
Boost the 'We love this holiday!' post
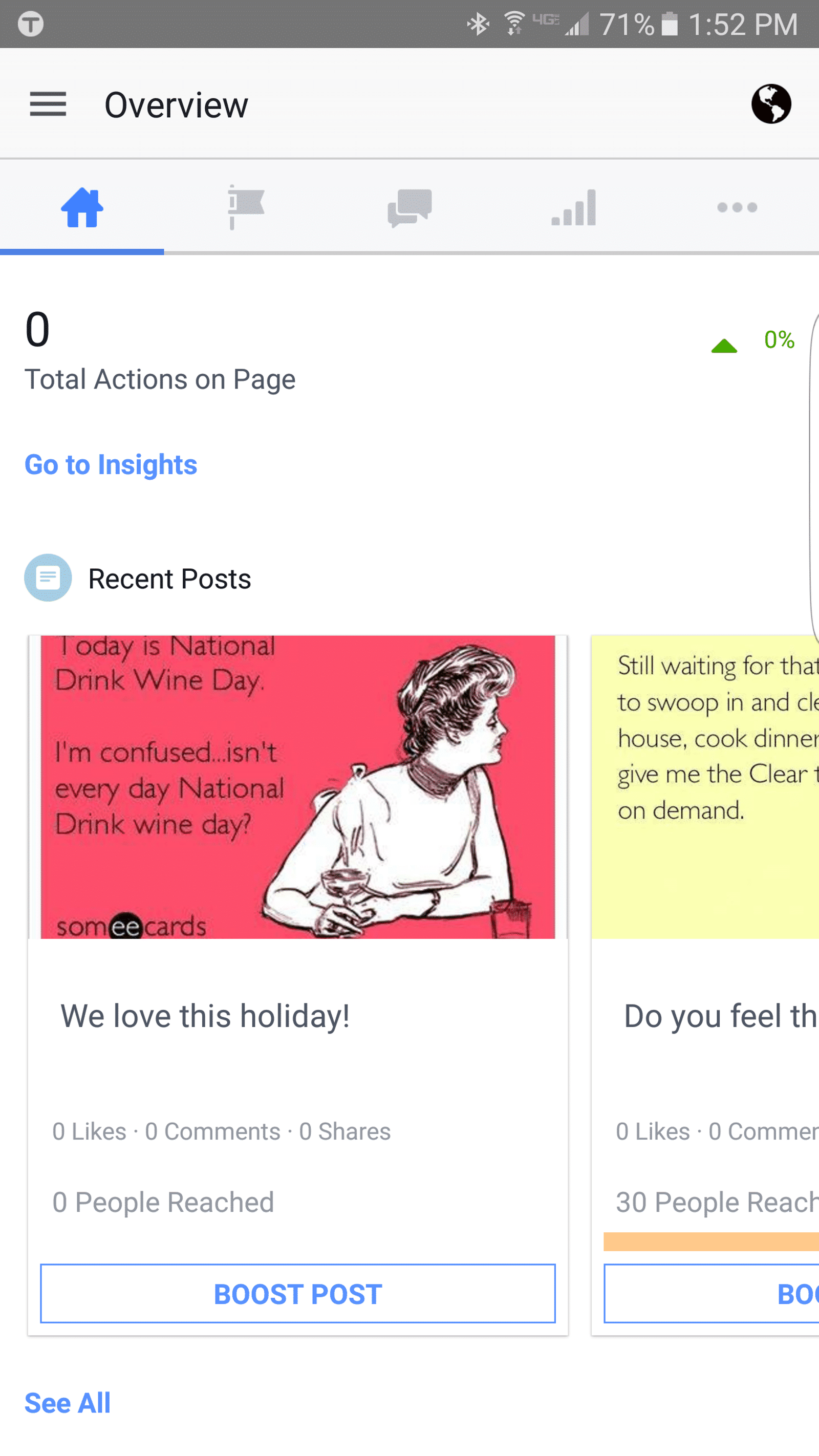[298, 1294]
